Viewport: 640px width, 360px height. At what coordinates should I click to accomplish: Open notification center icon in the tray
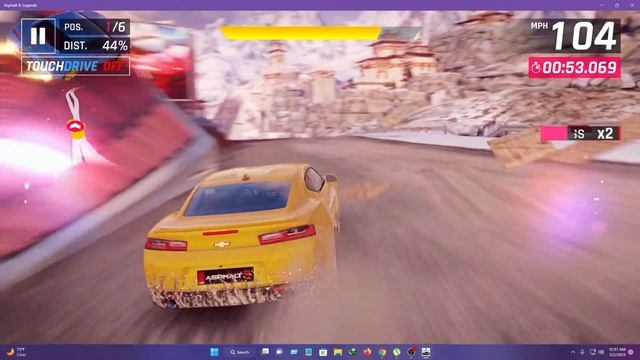631,352
